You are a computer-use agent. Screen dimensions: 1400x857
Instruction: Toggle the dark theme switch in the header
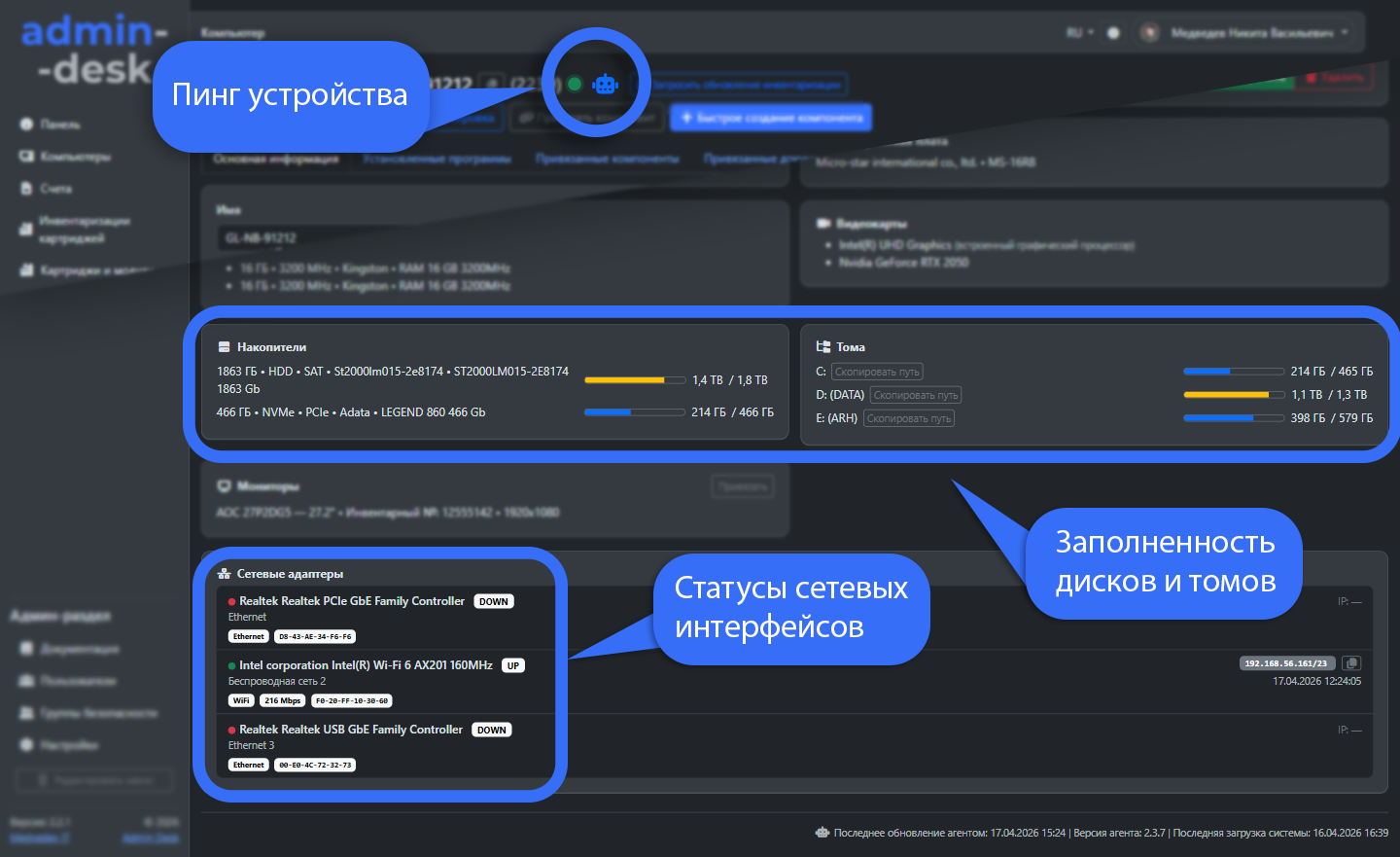pos(1113,32)
